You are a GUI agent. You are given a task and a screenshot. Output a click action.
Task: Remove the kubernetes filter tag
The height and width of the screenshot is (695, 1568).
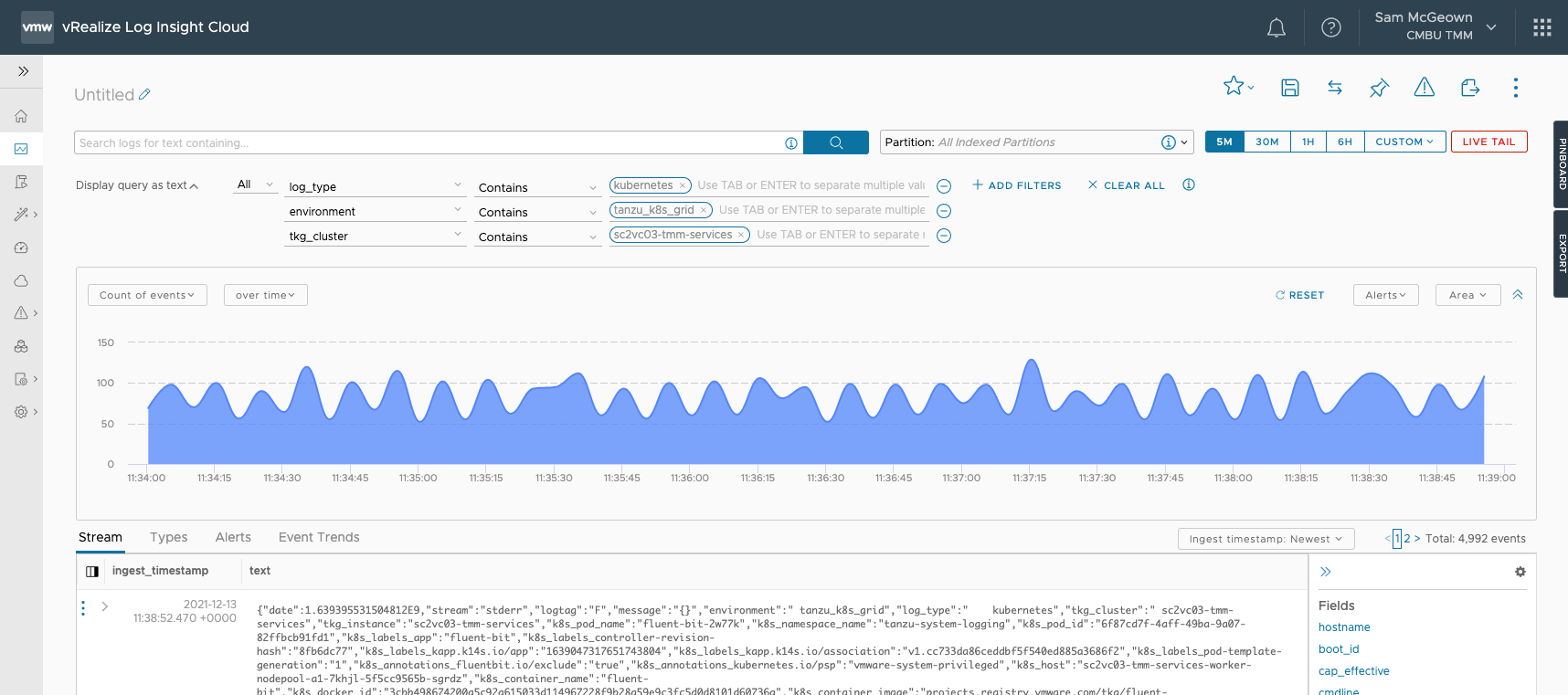tap(682, 185)
